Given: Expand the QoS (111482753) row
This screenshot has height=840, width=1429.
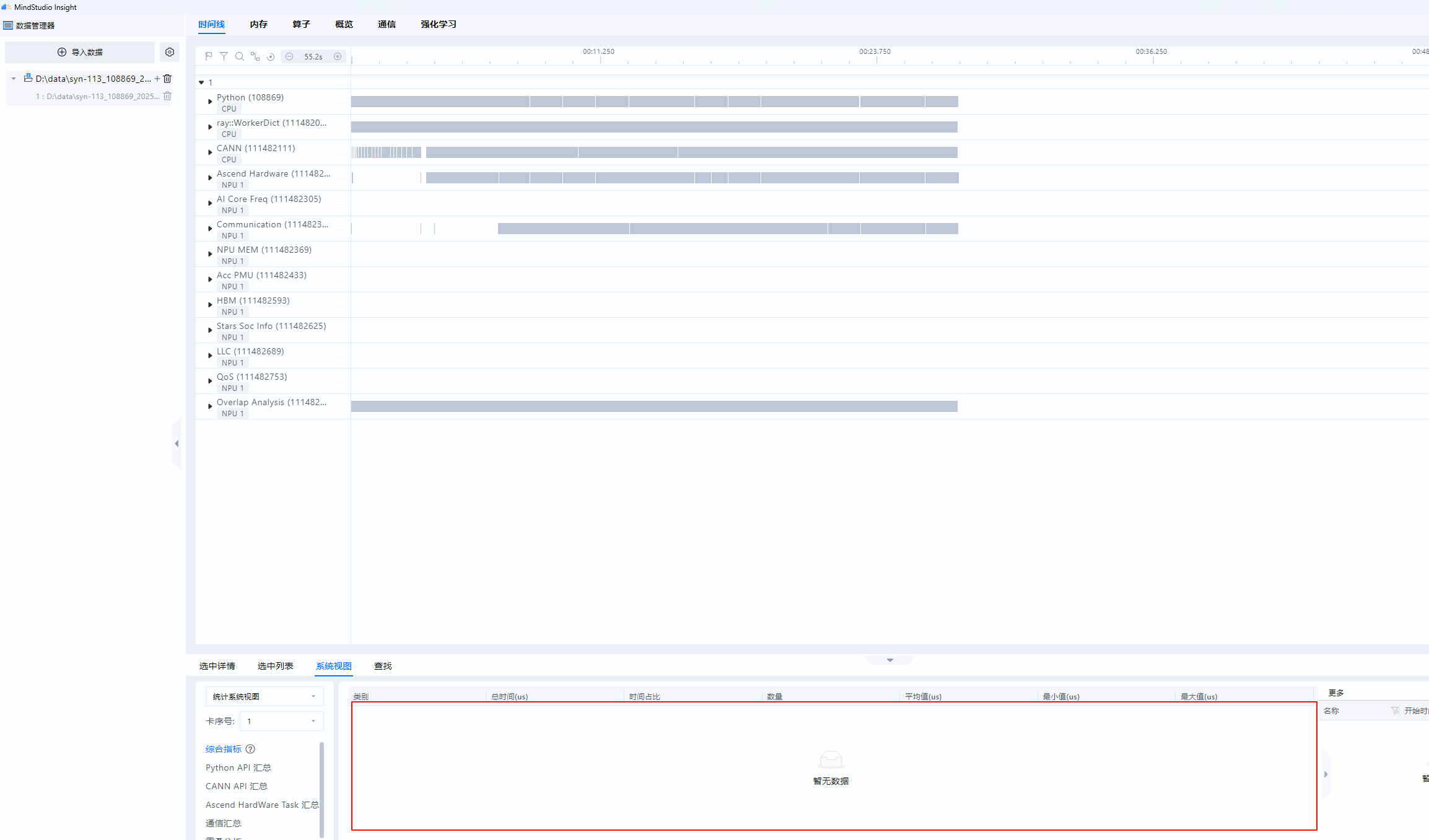Looking at the screenshot, I should (x=210, y=381).
